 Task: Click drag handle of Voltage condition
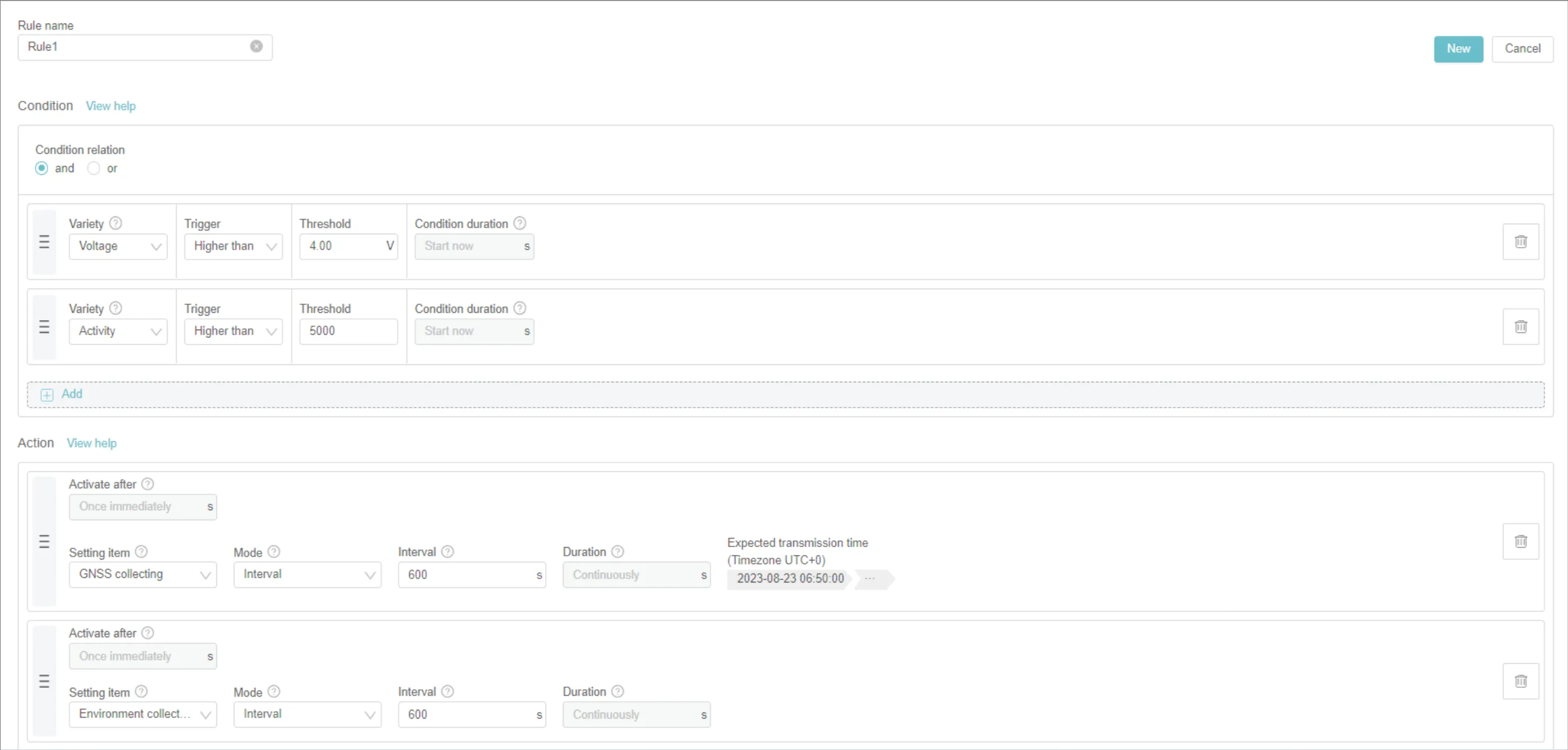[44, 242]
